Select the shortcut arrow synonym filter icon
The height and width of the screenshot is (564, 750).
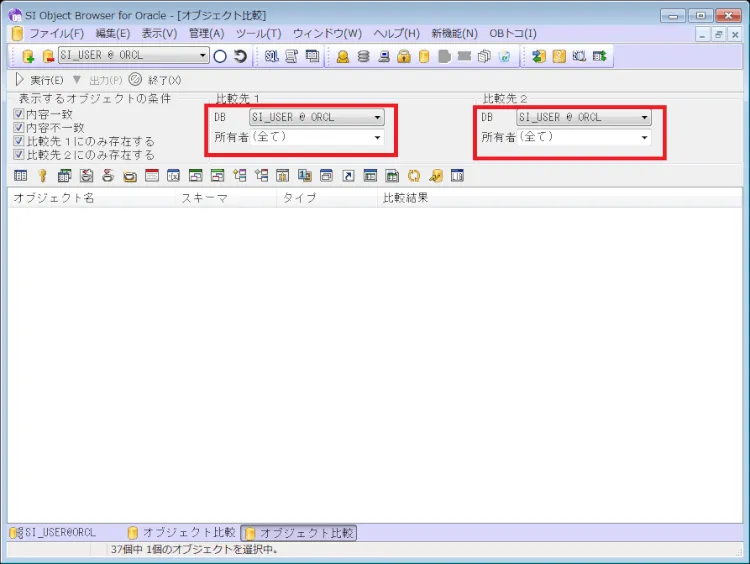click(x=348, y=176)
